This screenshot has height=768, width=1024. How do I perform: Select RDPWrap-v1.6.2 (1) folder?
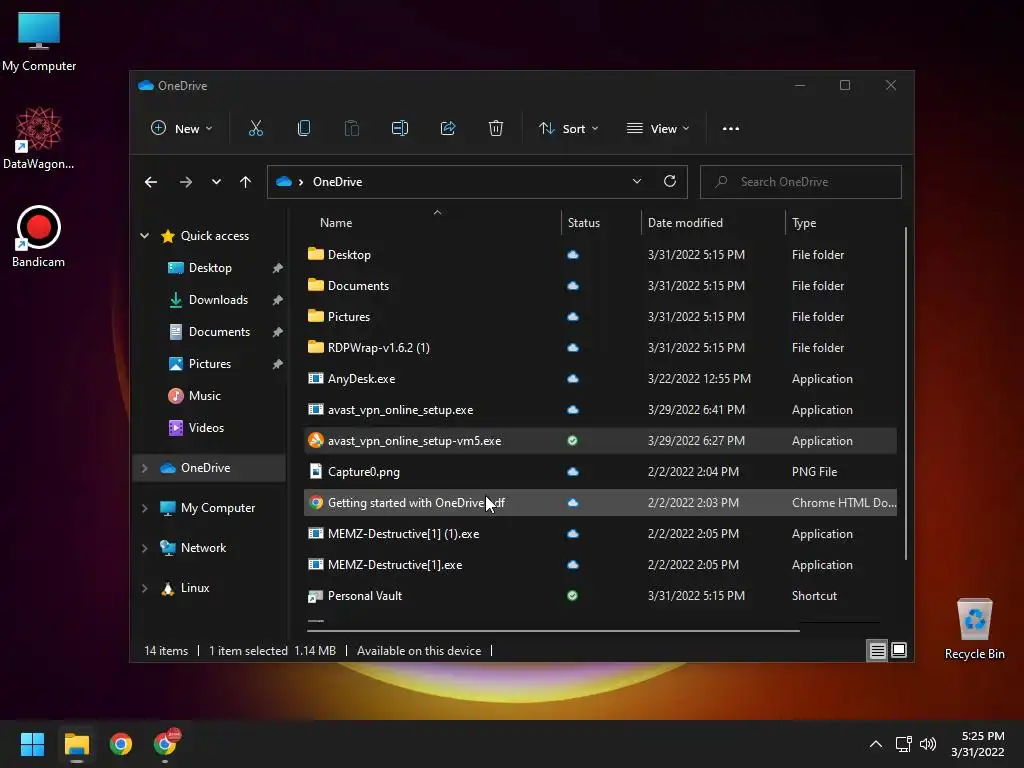[x=600, y=347]
